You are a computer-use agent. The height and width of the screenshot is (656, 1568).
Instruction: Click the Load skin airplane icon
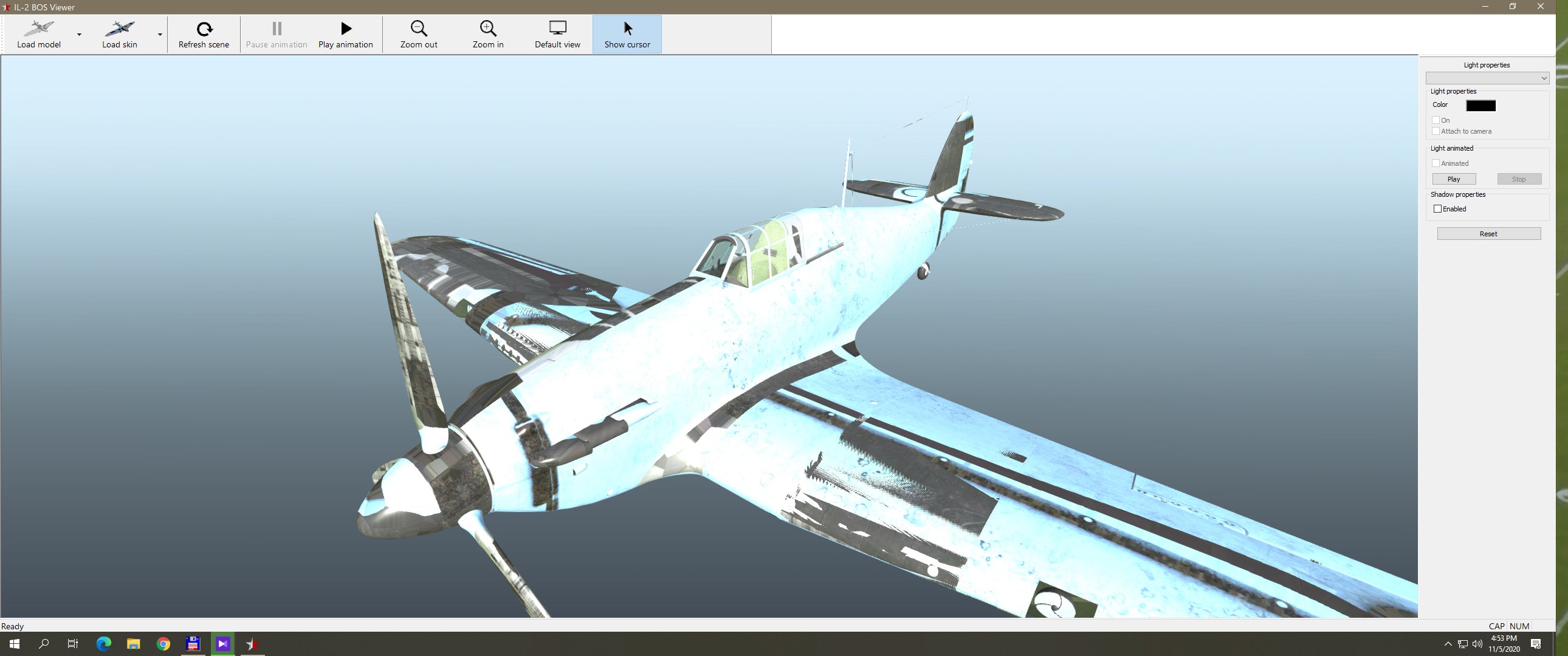[119, 28]
